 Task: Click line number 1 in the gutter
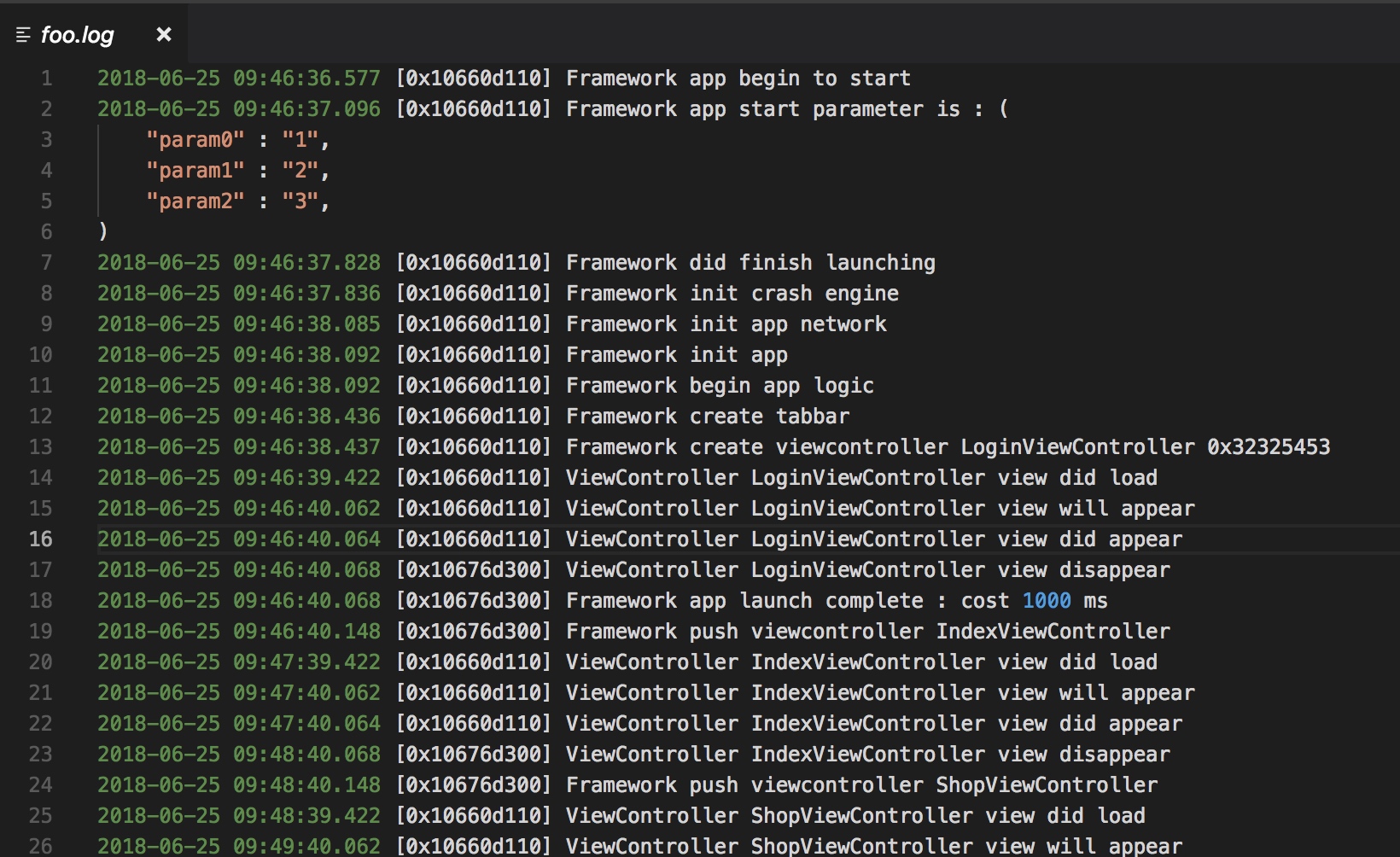[47, 78]
